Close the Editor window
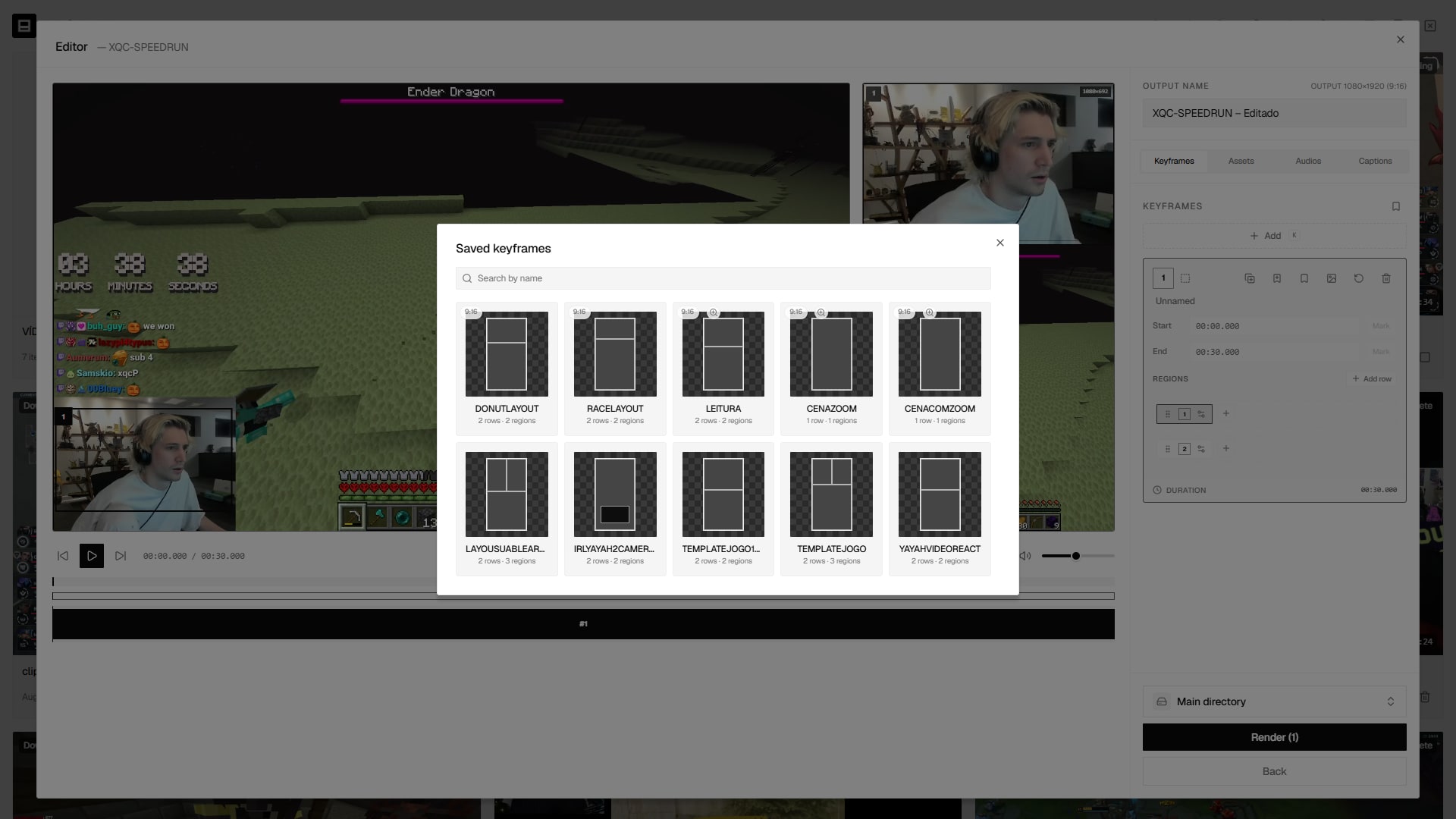The width and height of the screenshot is (1456, 819). (x=1400, y=39)
